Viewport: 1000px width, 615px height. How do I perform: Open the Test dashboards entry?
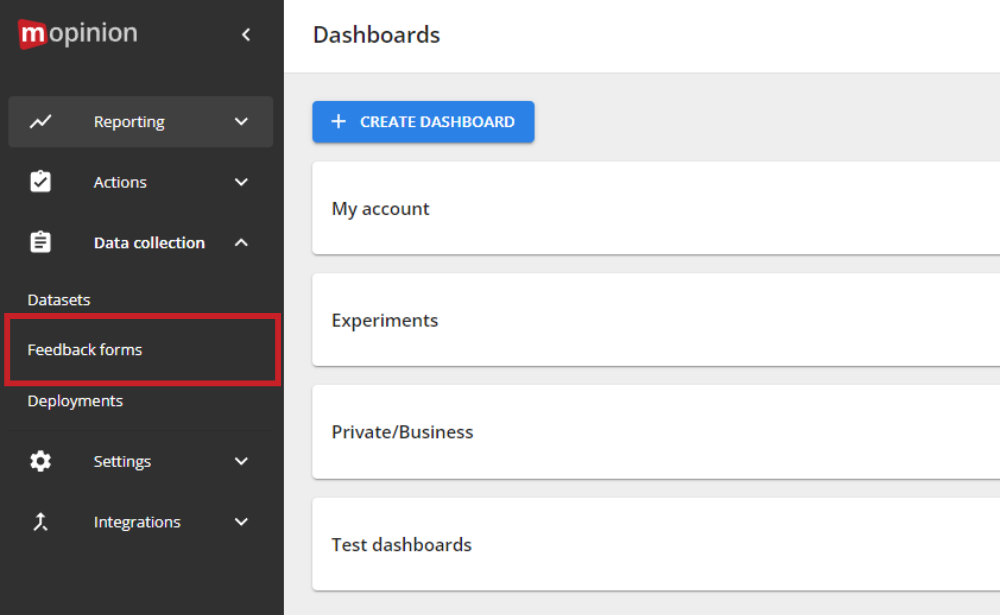(401, 544)
